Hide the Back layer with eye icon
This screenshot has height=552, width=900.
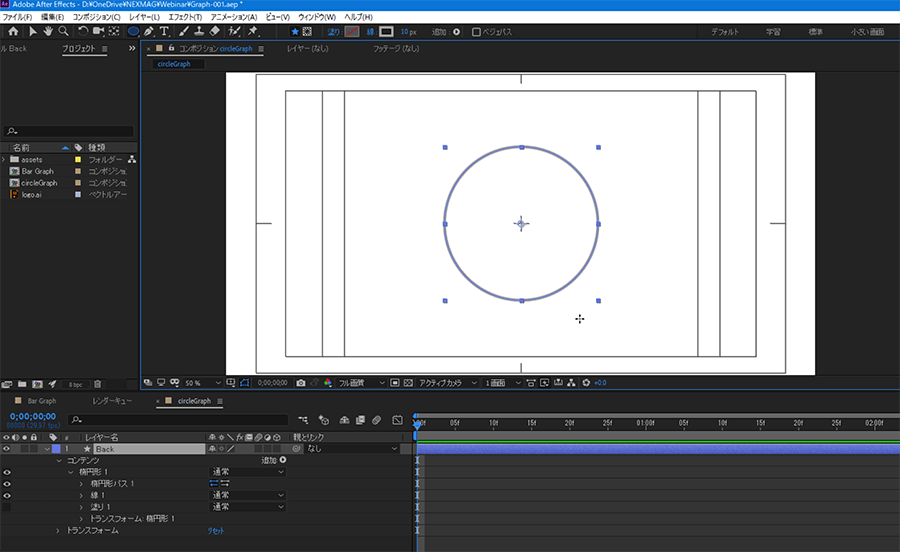tap(7, 450)
